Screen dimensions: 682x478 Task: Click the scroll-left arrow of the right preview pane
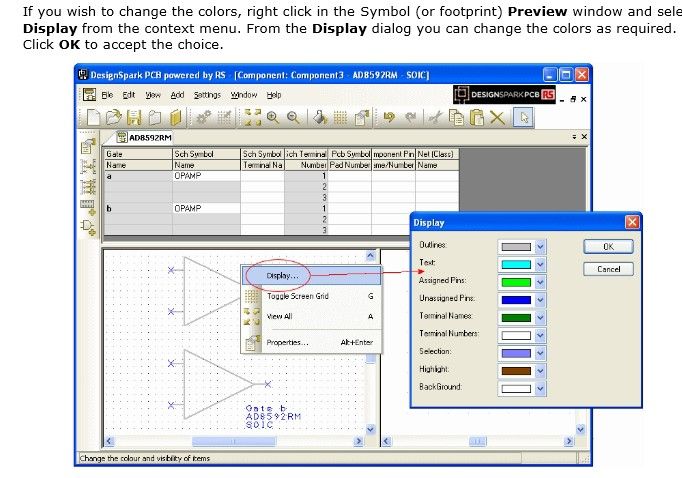click(x=386, y=441)
